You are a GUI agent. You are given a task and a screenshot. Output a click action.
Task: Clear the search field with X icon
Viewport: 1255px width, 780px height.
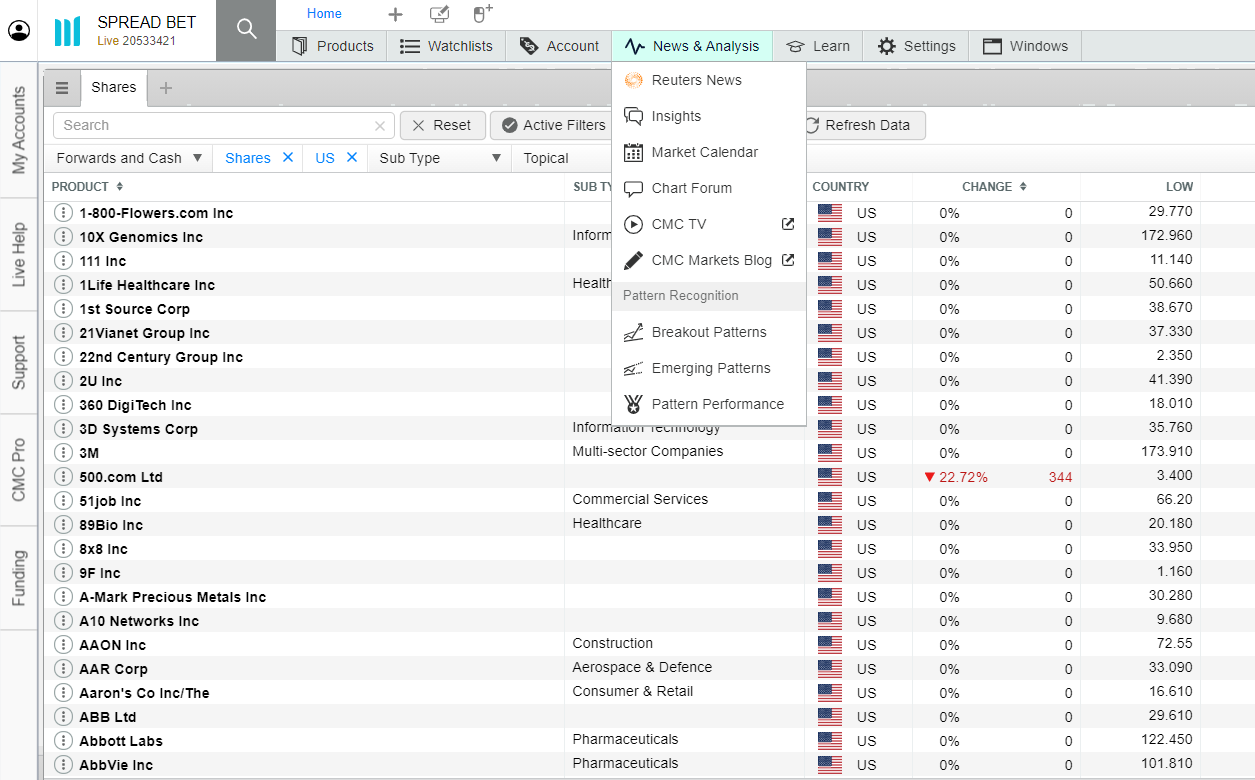point(380,126)
